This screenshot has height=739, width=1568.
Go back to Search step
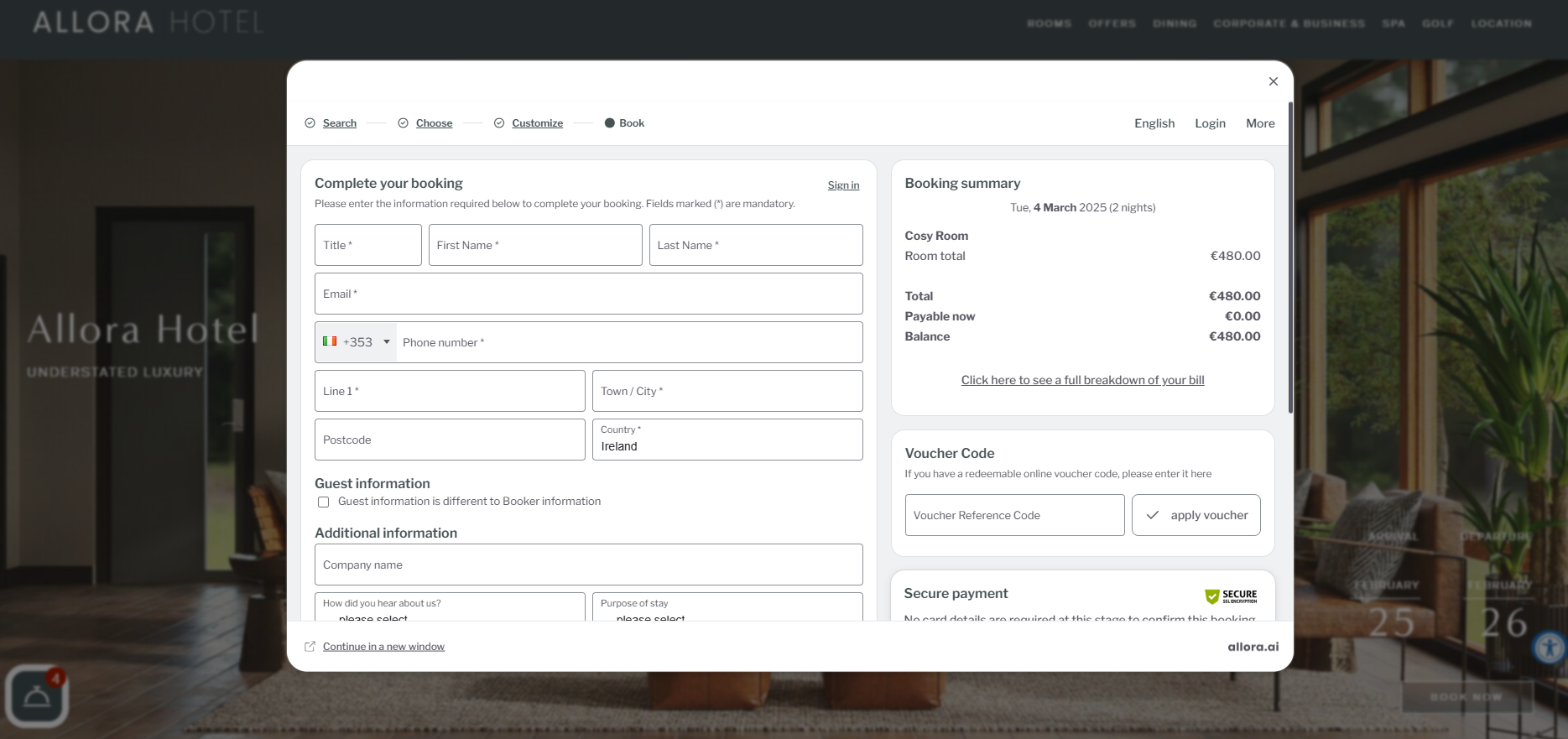pyautogui.click(x=340, y=123)
